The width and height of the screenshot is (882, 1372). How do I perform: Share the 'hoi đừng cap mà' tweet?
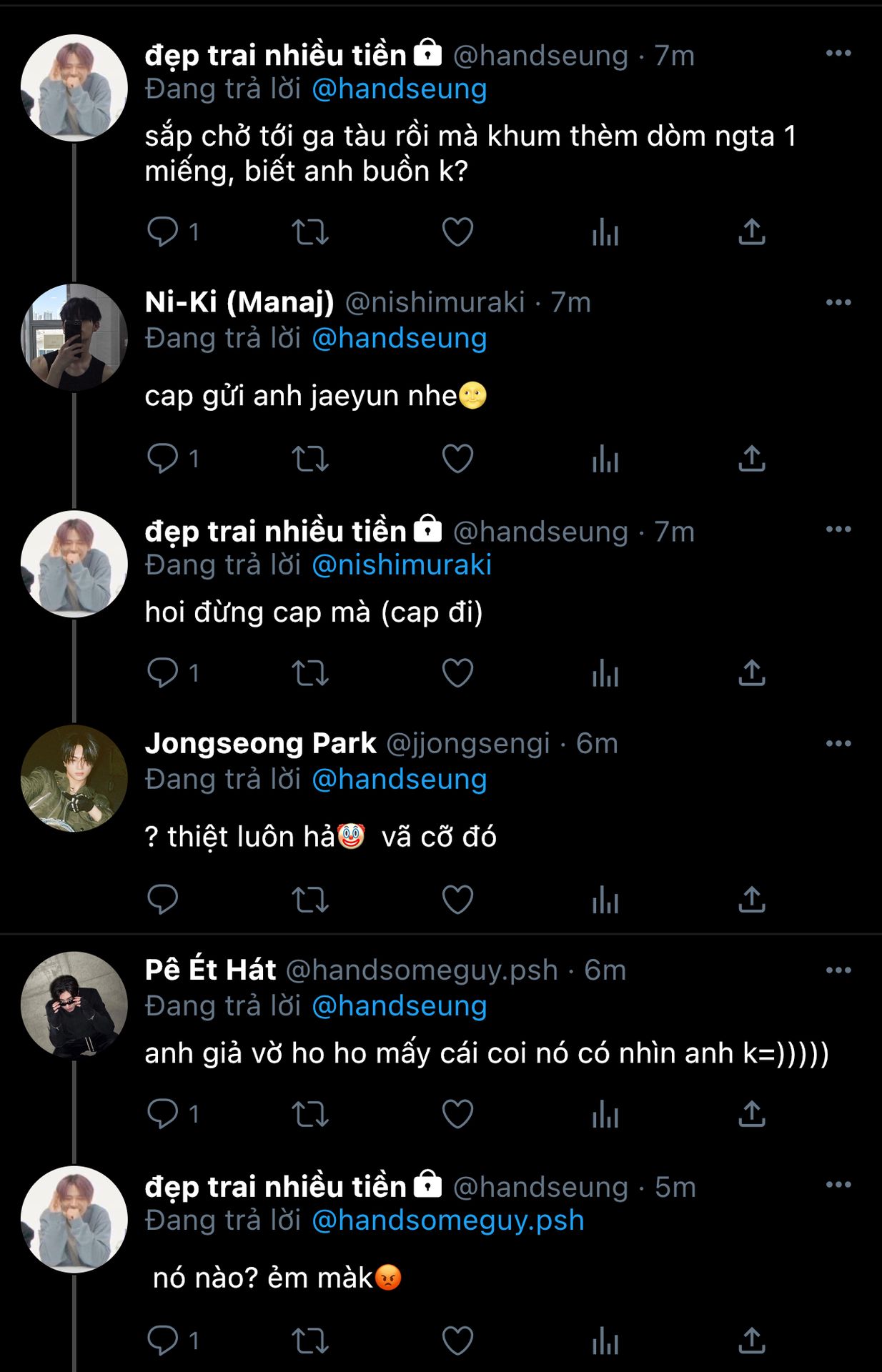[751, 673]
